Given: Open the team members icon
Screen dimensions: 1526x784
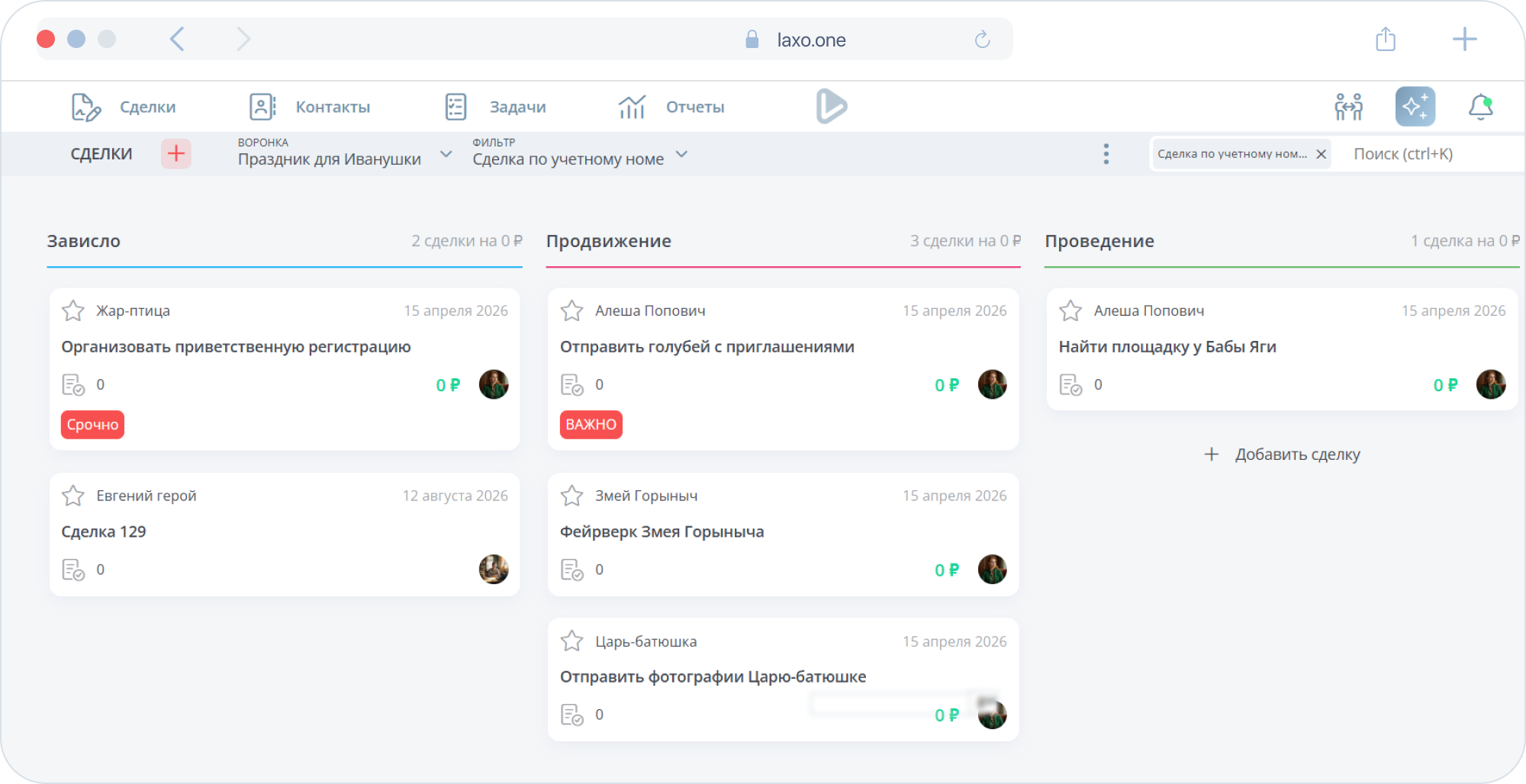Looking at the screenshot, I should pos(1348,107).
